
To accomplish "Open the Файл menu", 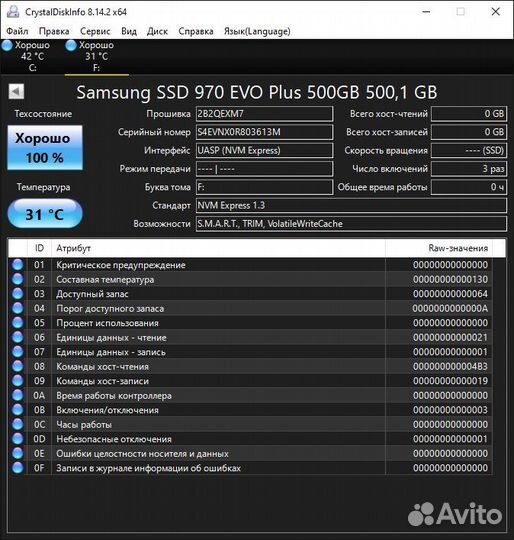I will tap(17, 31).
